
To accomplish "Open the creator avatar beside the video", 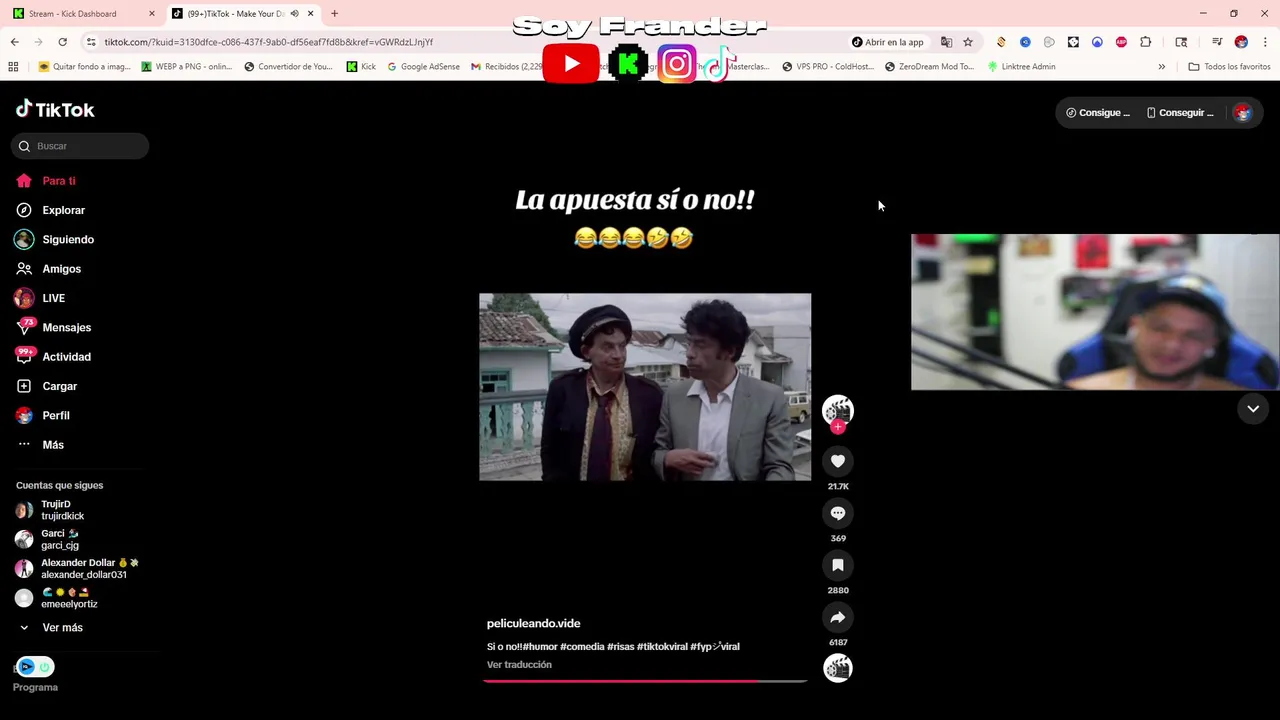I will 838,410.
